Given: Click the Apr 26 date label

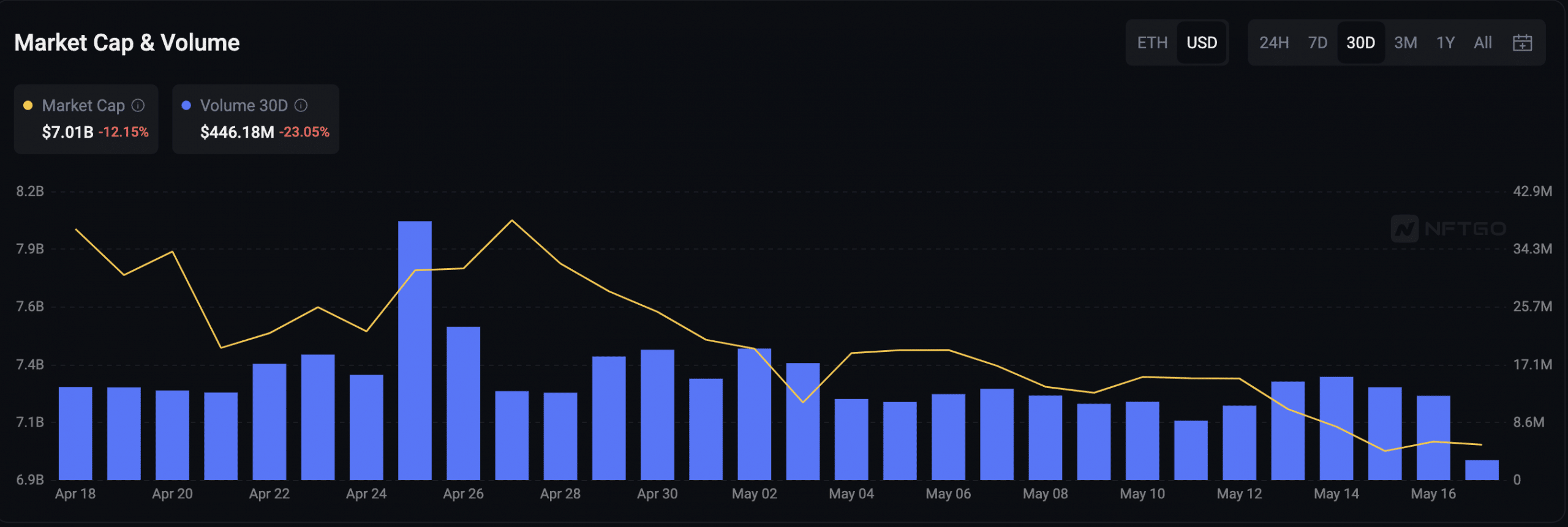Looking at the screenshot, I should click(463, 493).
